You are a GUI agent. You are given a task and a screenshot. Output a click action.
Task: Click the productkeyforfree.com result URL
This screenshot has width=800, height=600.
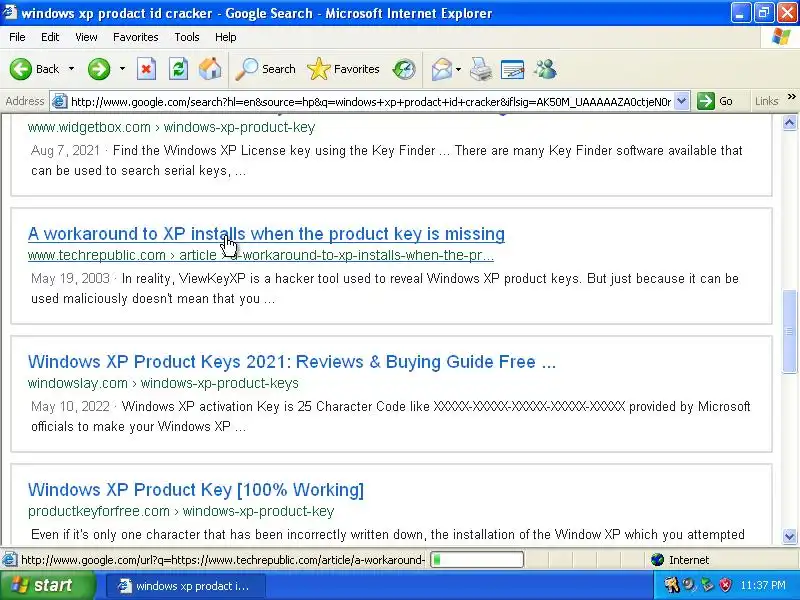(181, 511)
